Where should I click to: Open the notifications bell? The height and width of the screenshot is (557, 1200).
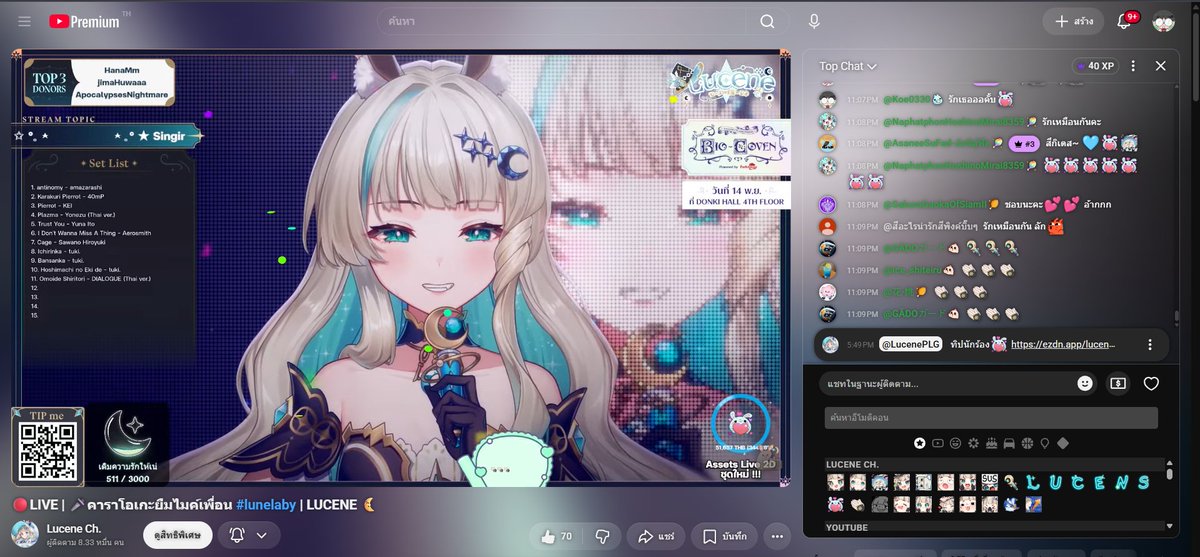click(x=1124, y=21)
